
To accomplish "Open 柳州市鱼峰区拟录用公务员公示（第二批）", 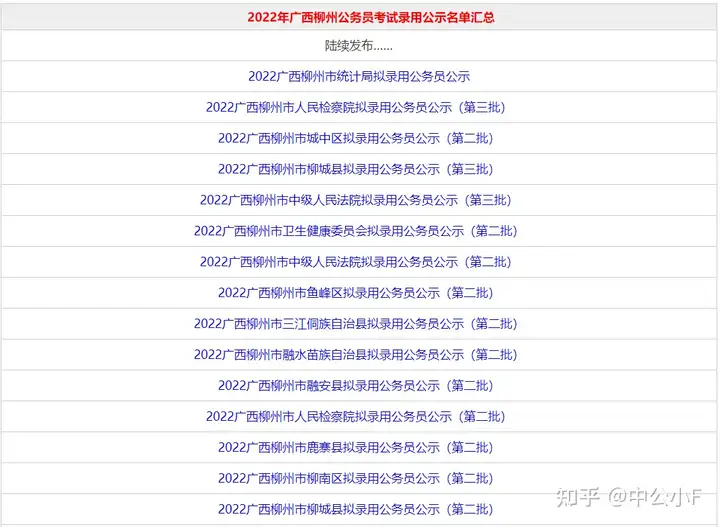I will click(355, 293).
